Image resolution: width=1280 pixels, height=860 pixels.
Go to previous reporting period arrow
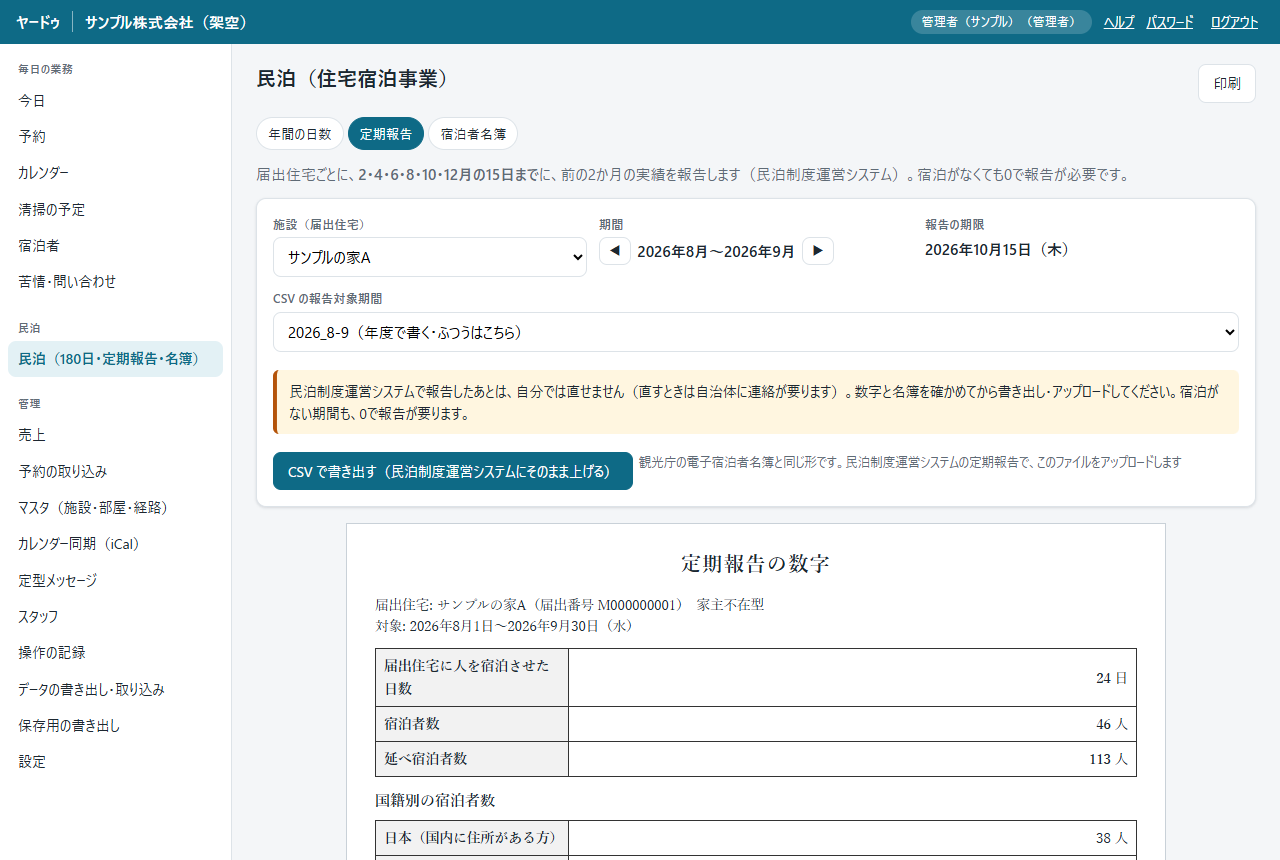click(x=615, y=251)
